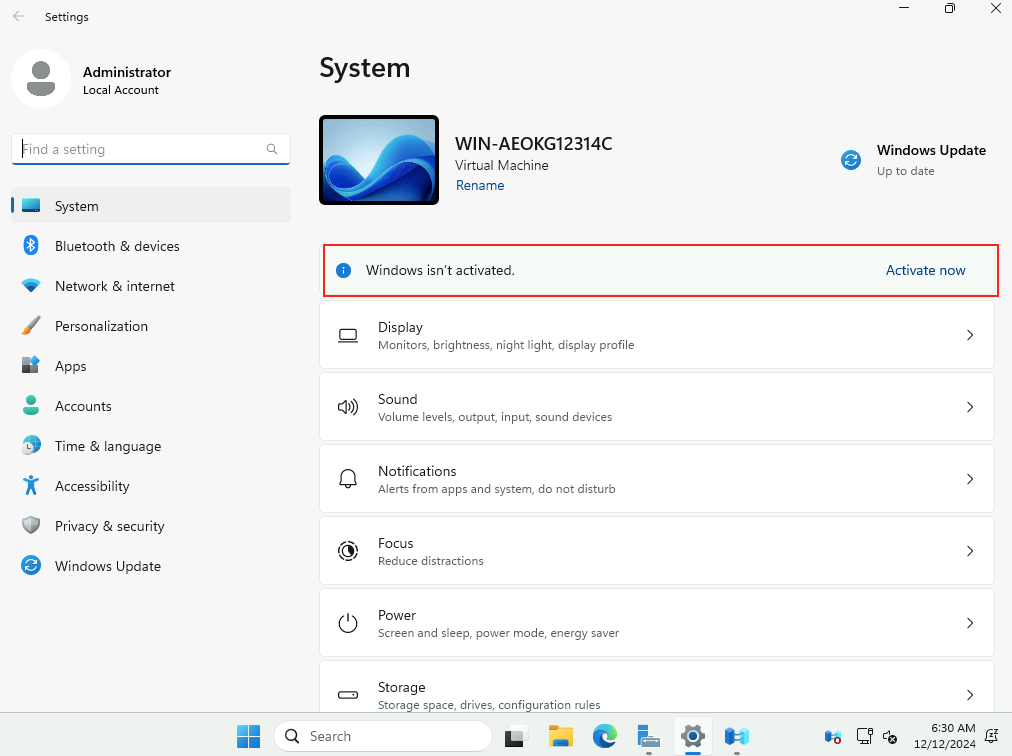Click the Bluetooth icon in sidebar
This screenshot has height=756, width=1012.
[31, 245]
